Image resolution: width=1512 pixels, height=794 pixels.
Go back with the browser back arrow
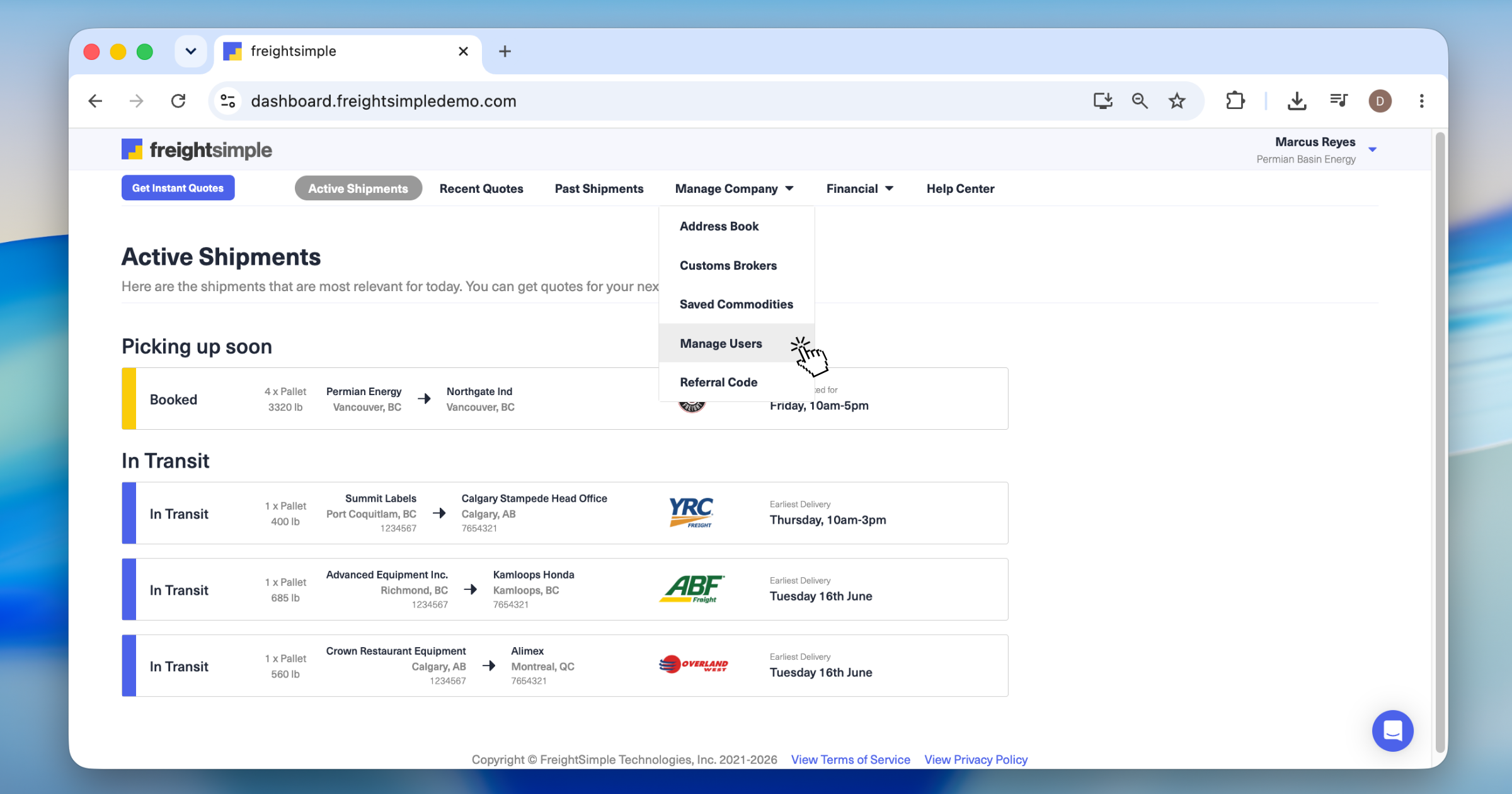click(x=95, y=101)
